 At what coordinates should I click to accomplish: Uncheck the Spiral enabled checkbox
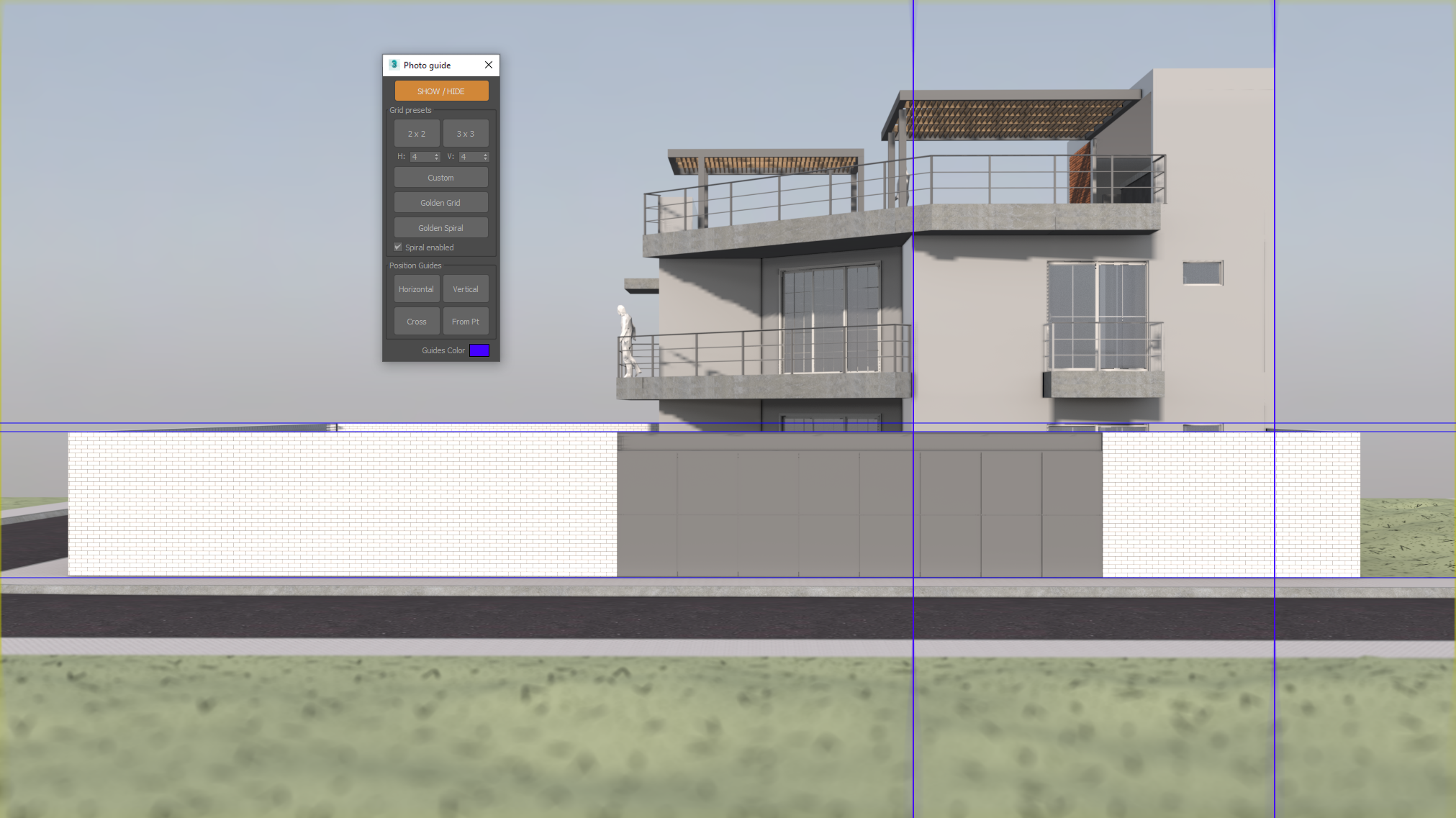[398, 247]
